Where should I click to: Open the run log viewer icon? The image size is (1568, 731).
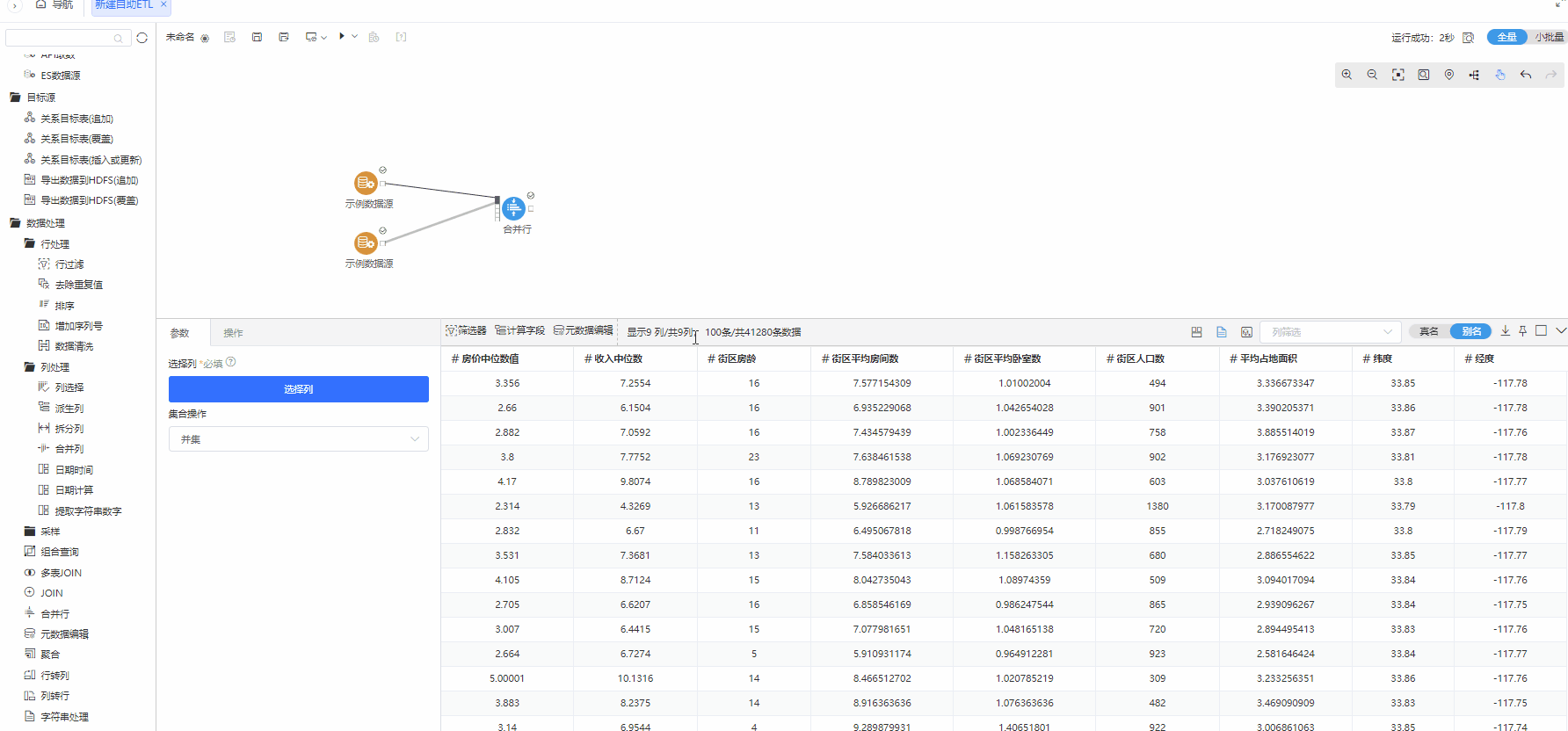click(1468, 38)
